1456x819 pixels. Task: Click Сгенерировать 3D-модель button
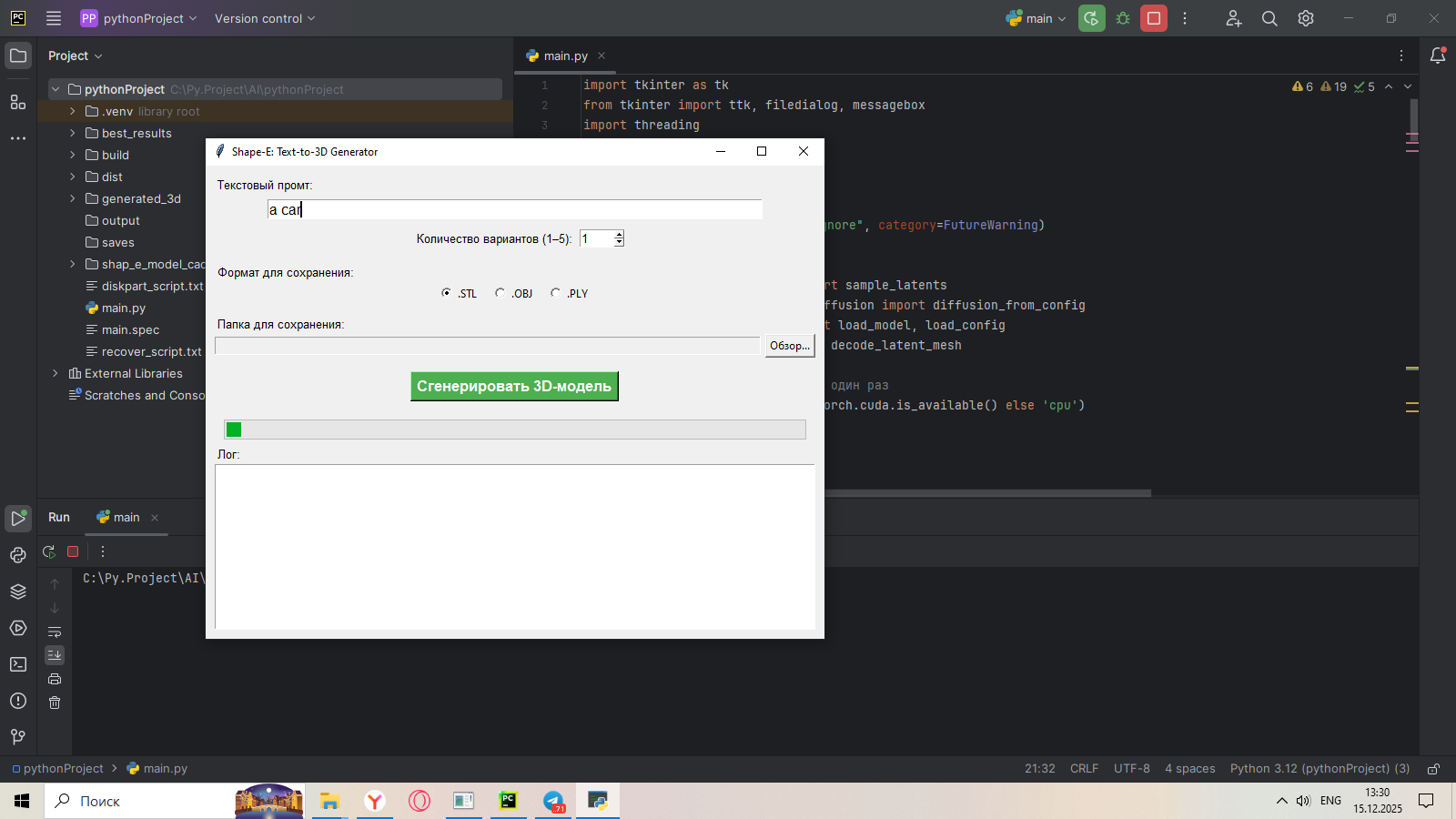click(514, 386)
